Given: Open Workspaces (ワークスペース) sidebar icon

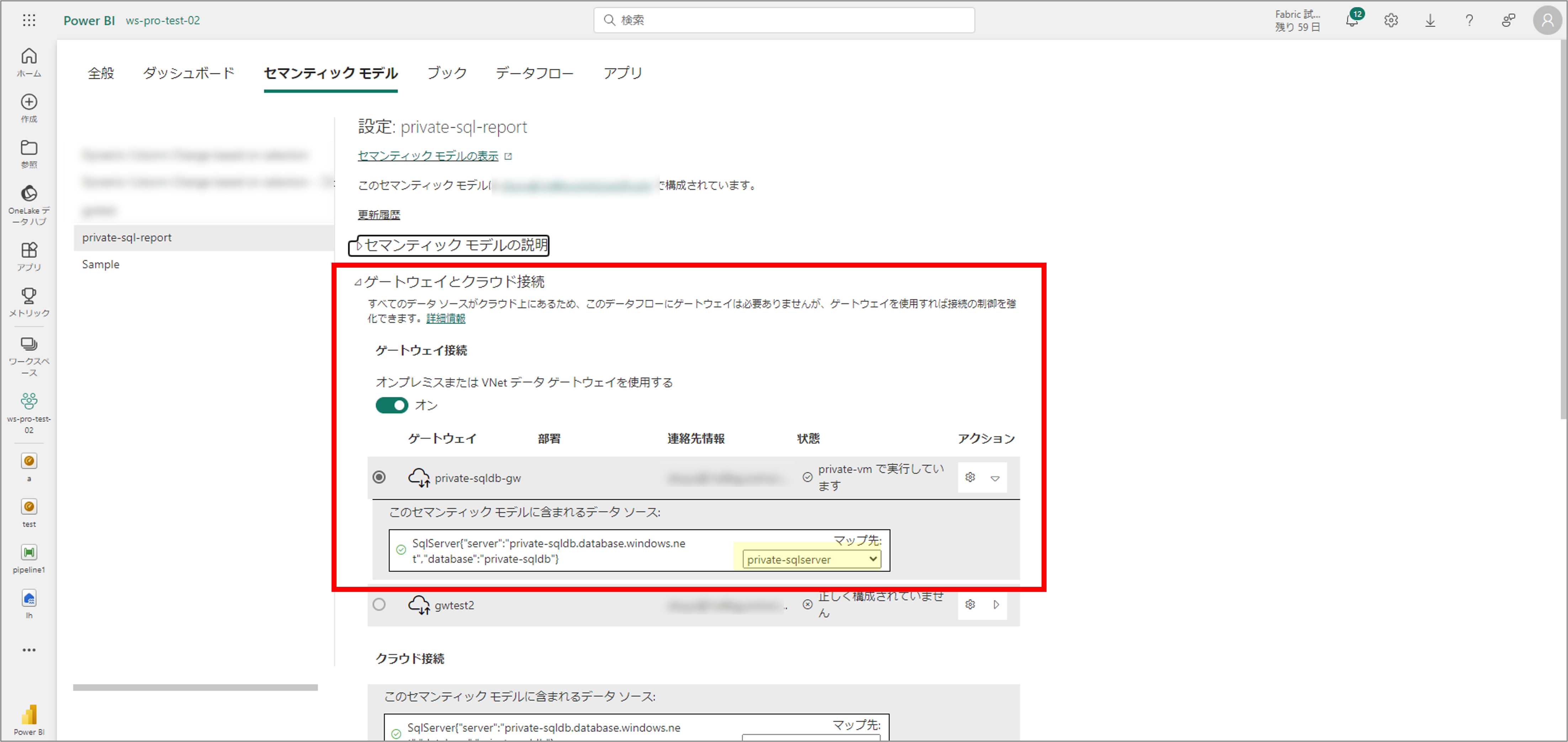Looking at the screenshot, I should [x=28, y=356].
